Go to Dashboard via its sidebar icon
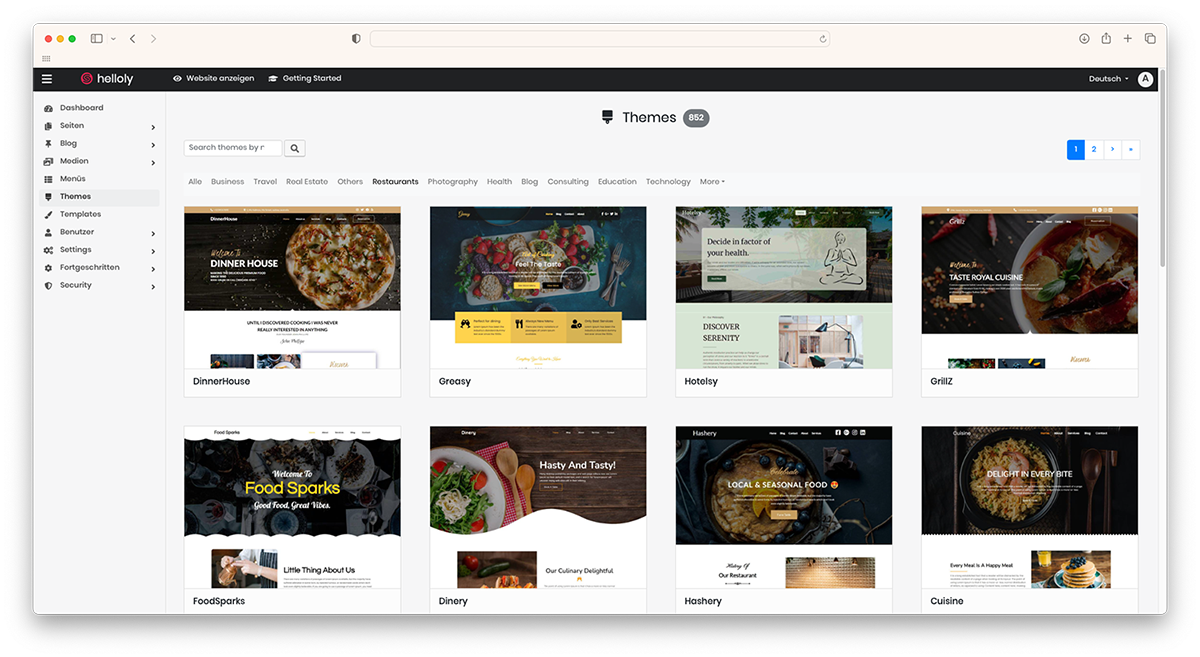 (49, 108)
